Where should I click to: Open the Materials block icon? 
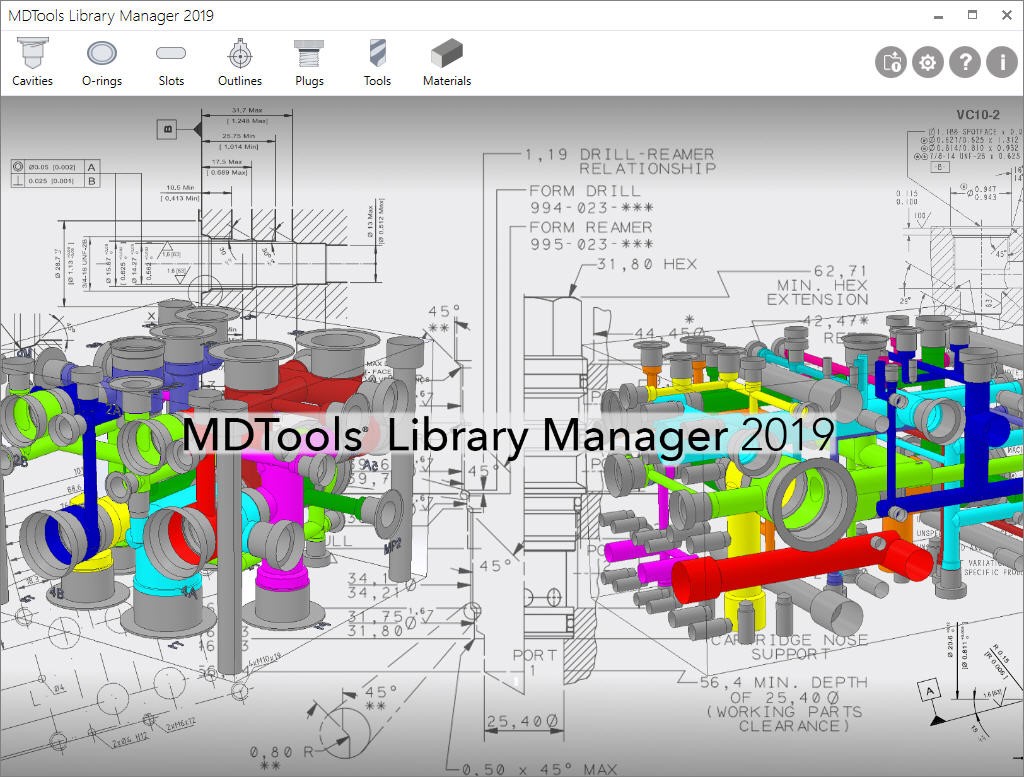[447, 54]
